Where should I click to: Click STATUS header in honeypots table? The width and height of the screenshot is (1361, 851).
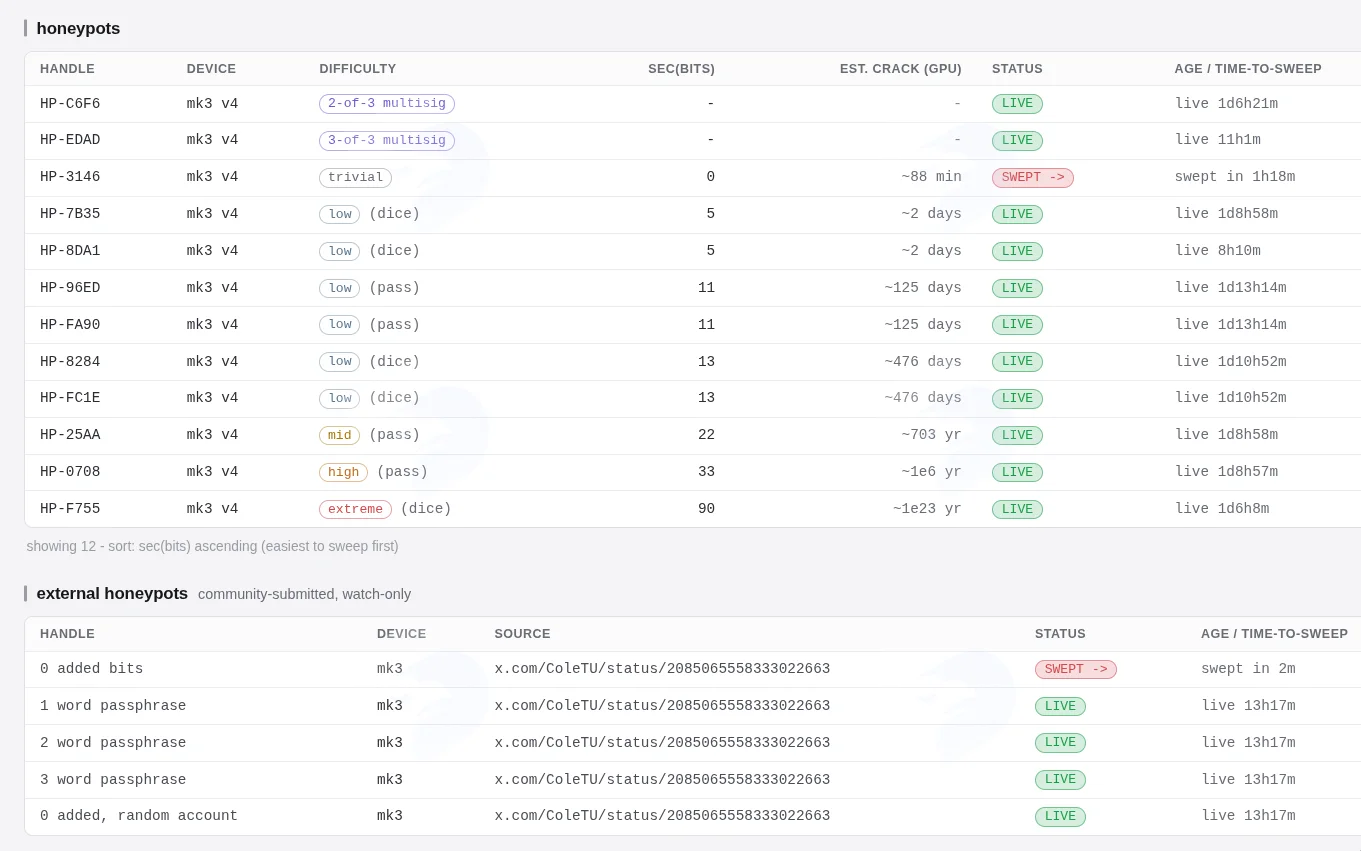pyautogui.click(x=1017, y=69)
